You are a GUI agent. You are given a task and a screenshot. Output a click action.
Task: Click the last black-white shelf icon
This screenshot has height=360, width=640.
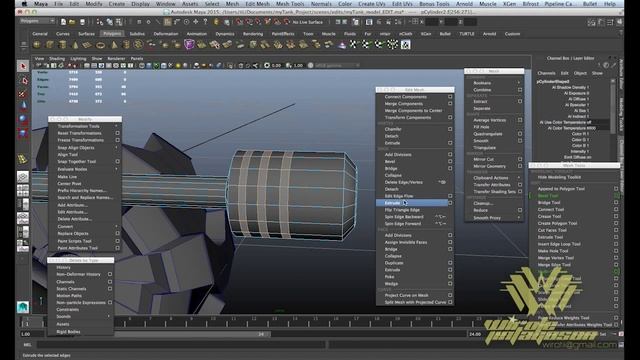(x=405, y=44)
